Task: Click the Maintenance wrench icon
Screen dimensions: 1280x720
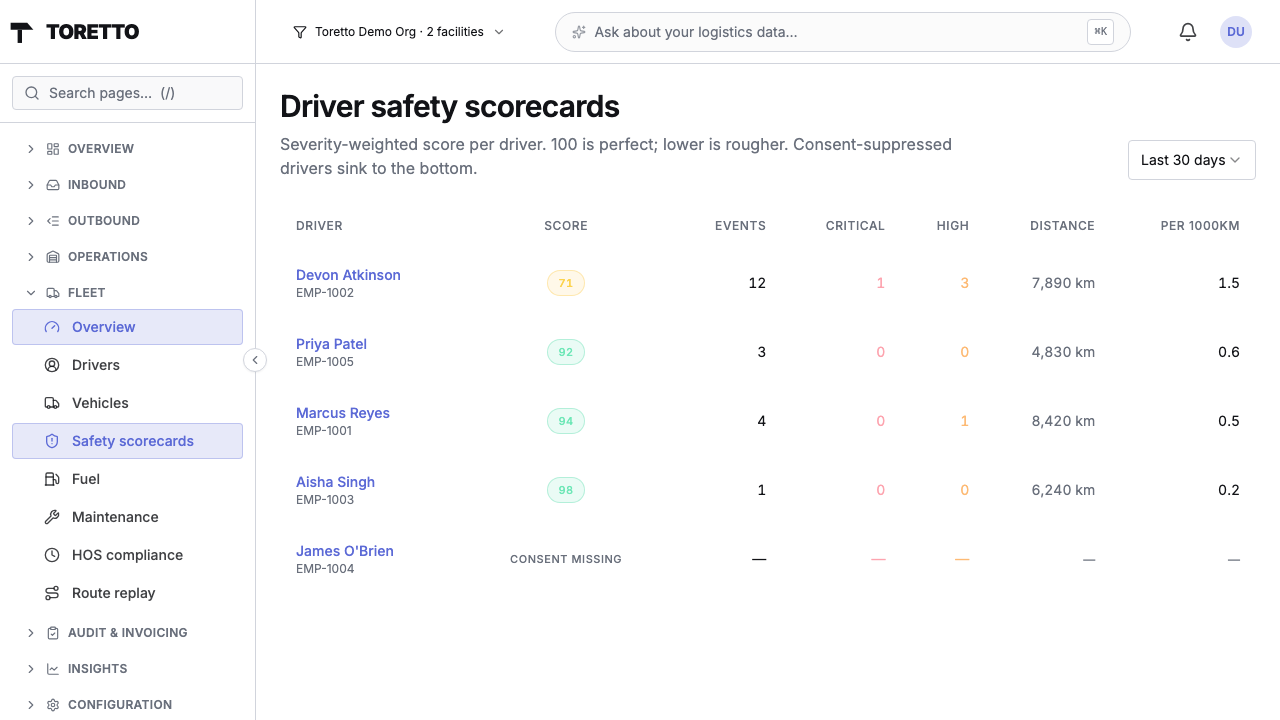Action: (52, 517)
